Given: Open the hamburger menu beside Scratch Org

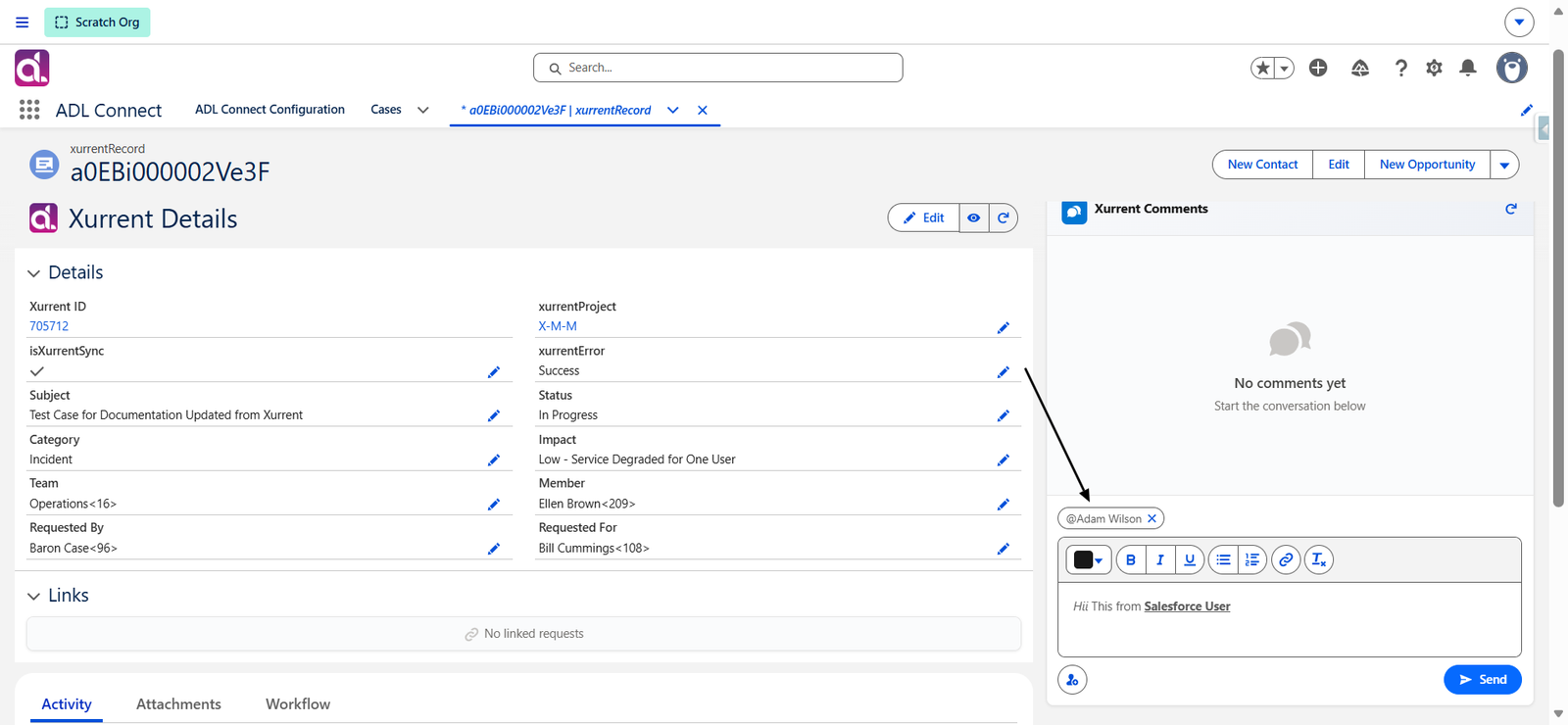Looking at the screenshot, I should pyautogui.click(x=22, y=22).
